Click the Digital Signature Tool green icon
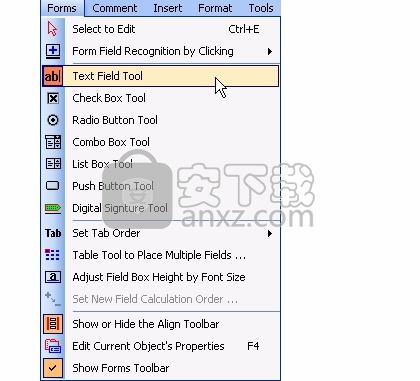Screen dimensions: 420x381 coord(53,208)
